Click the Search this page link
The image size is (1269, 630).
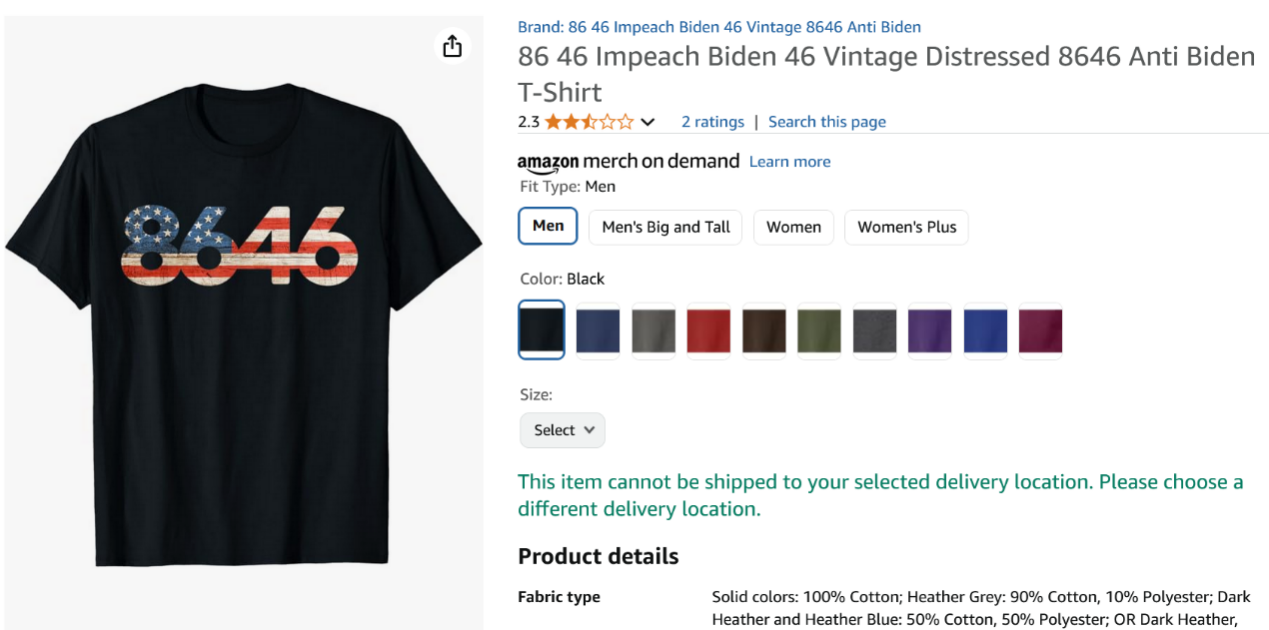tap(827, 122)
